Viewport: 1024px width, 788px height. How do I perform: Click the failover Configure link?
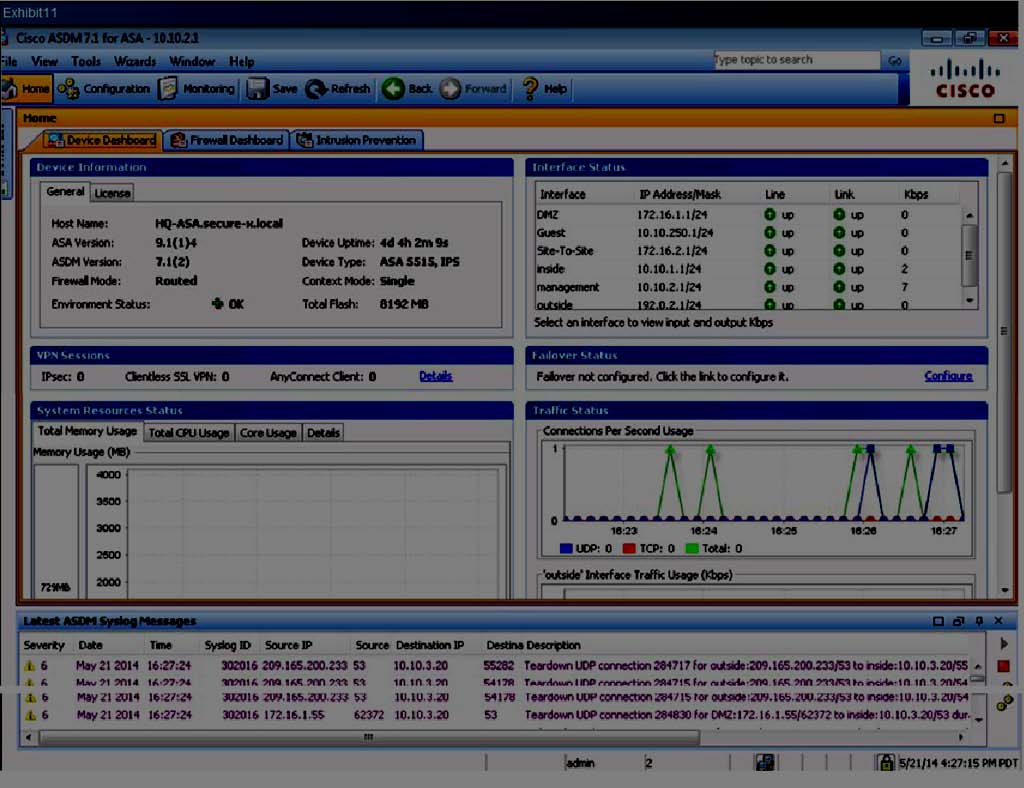tap(948, 376)
